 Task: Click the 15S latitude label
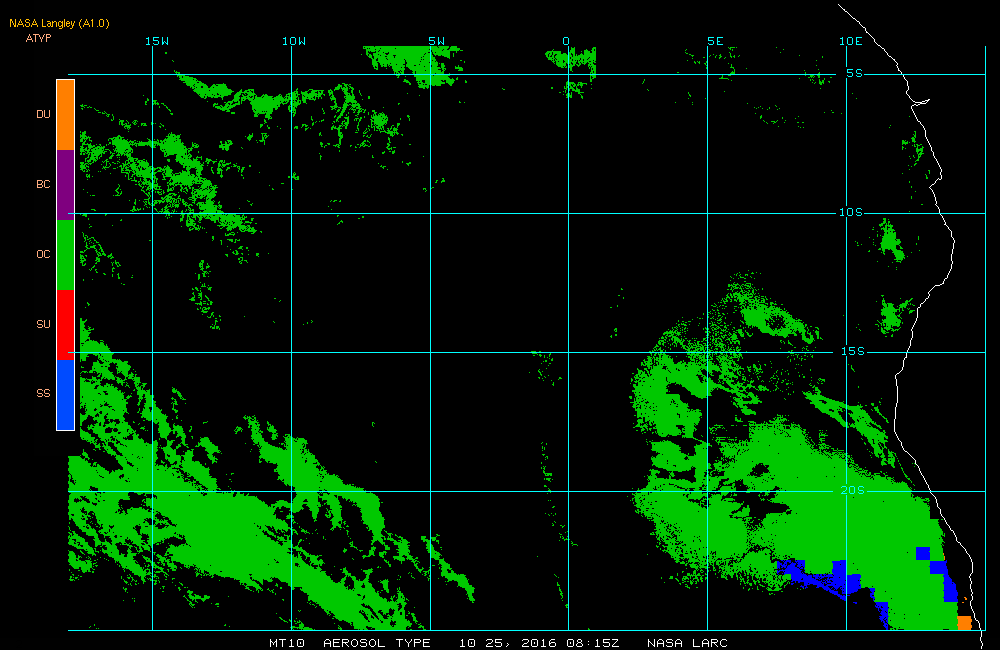tap(853, 351)
